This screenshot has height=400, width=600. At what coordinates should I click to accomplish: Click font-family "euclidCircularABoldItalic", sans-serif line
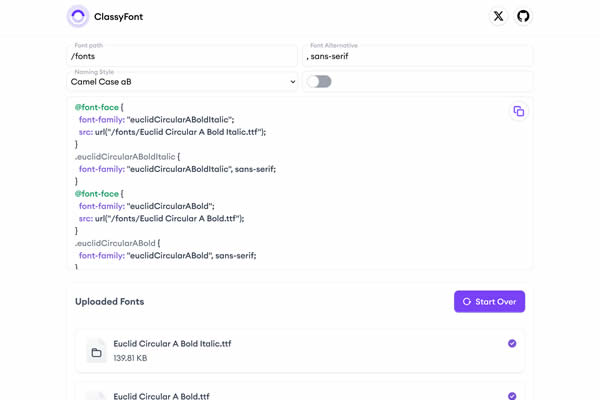(177, 169)
